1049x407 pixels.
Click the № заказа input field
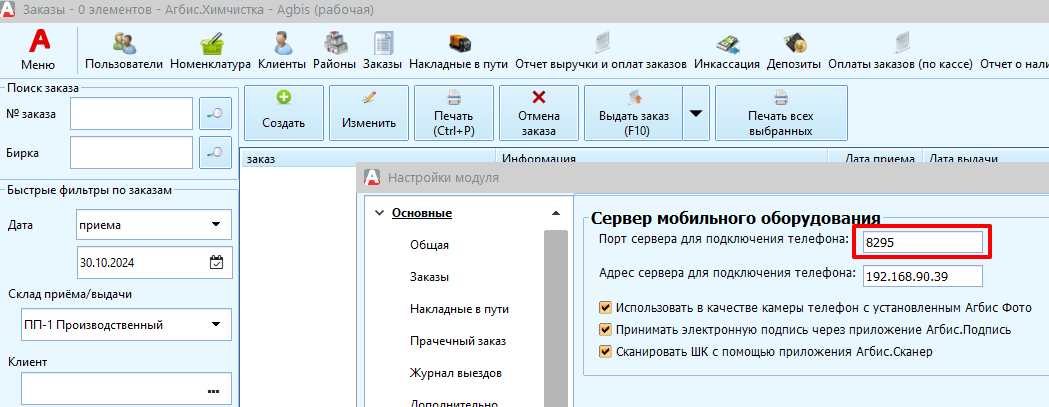point(132,114)
